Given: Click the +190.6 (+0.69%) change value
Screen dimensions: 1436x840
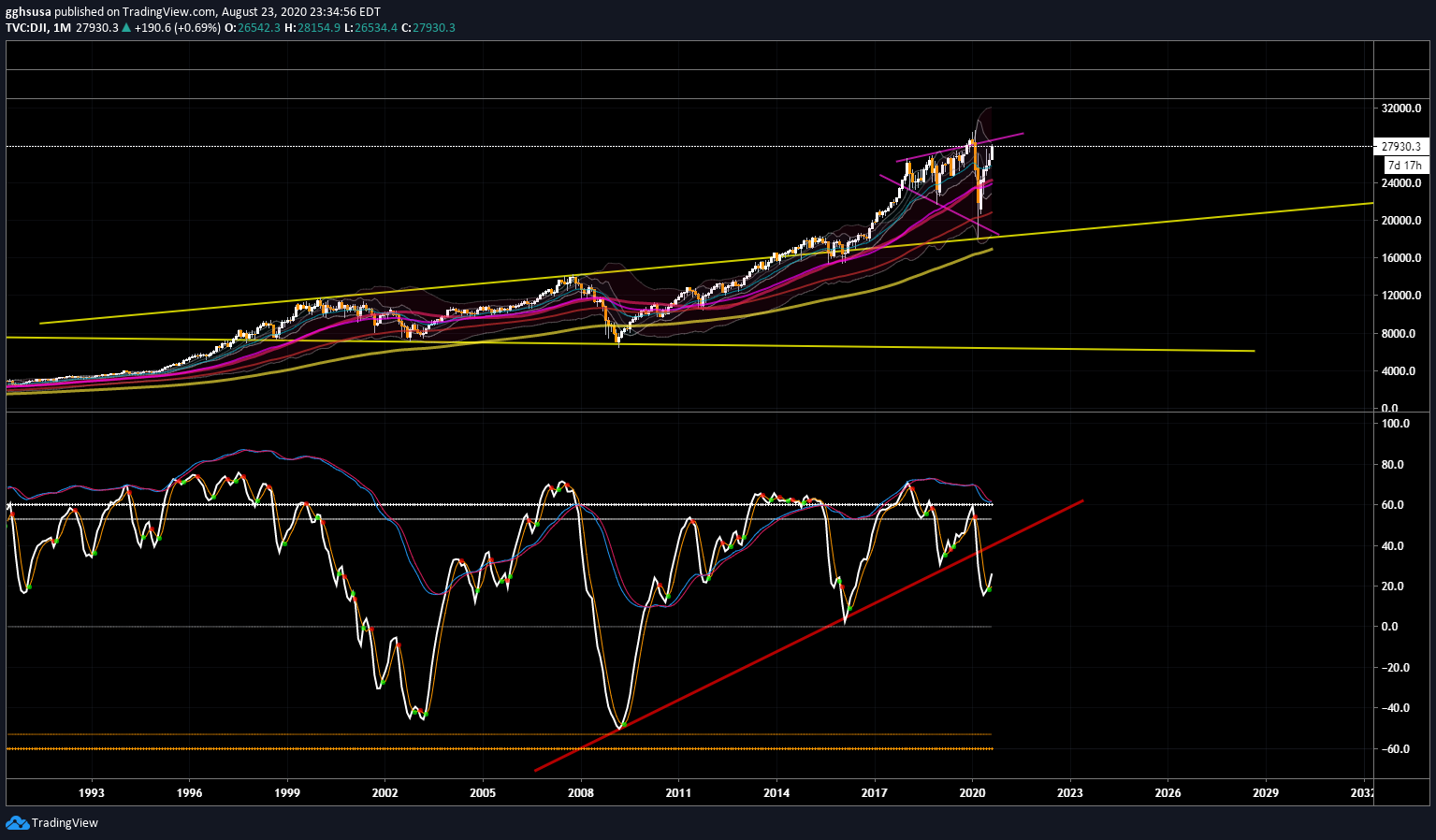Looking at the screenshot, I should click(x=178, y=28).
